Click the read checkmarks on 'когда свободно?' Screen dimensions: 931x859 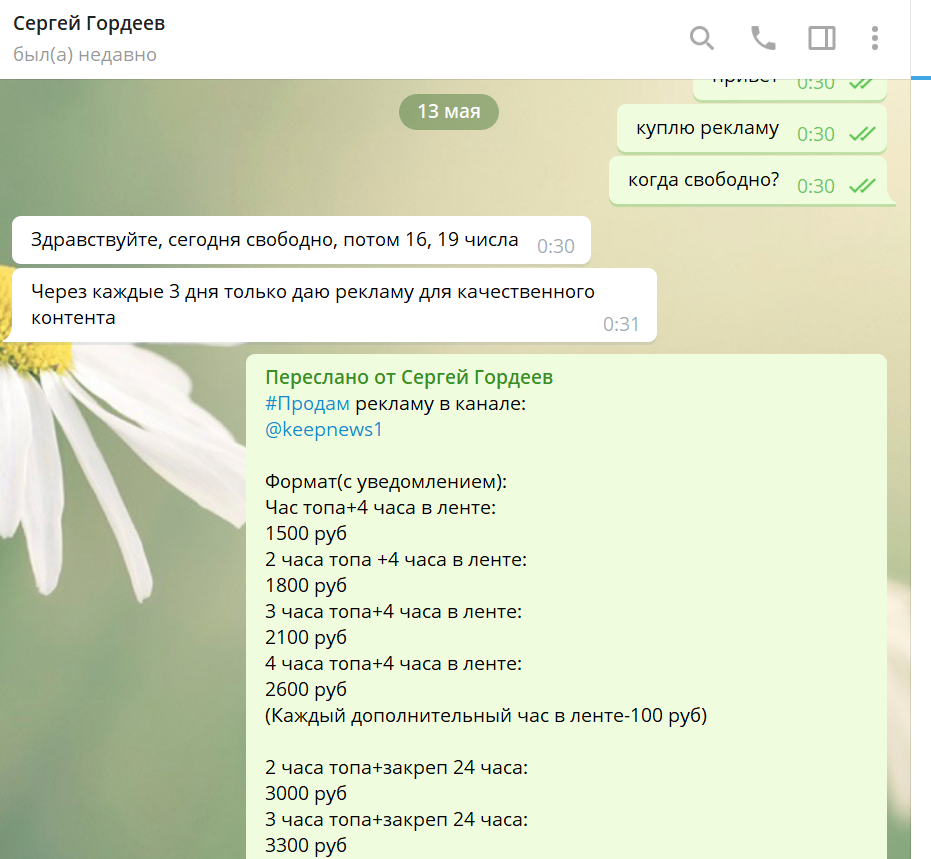862,186
